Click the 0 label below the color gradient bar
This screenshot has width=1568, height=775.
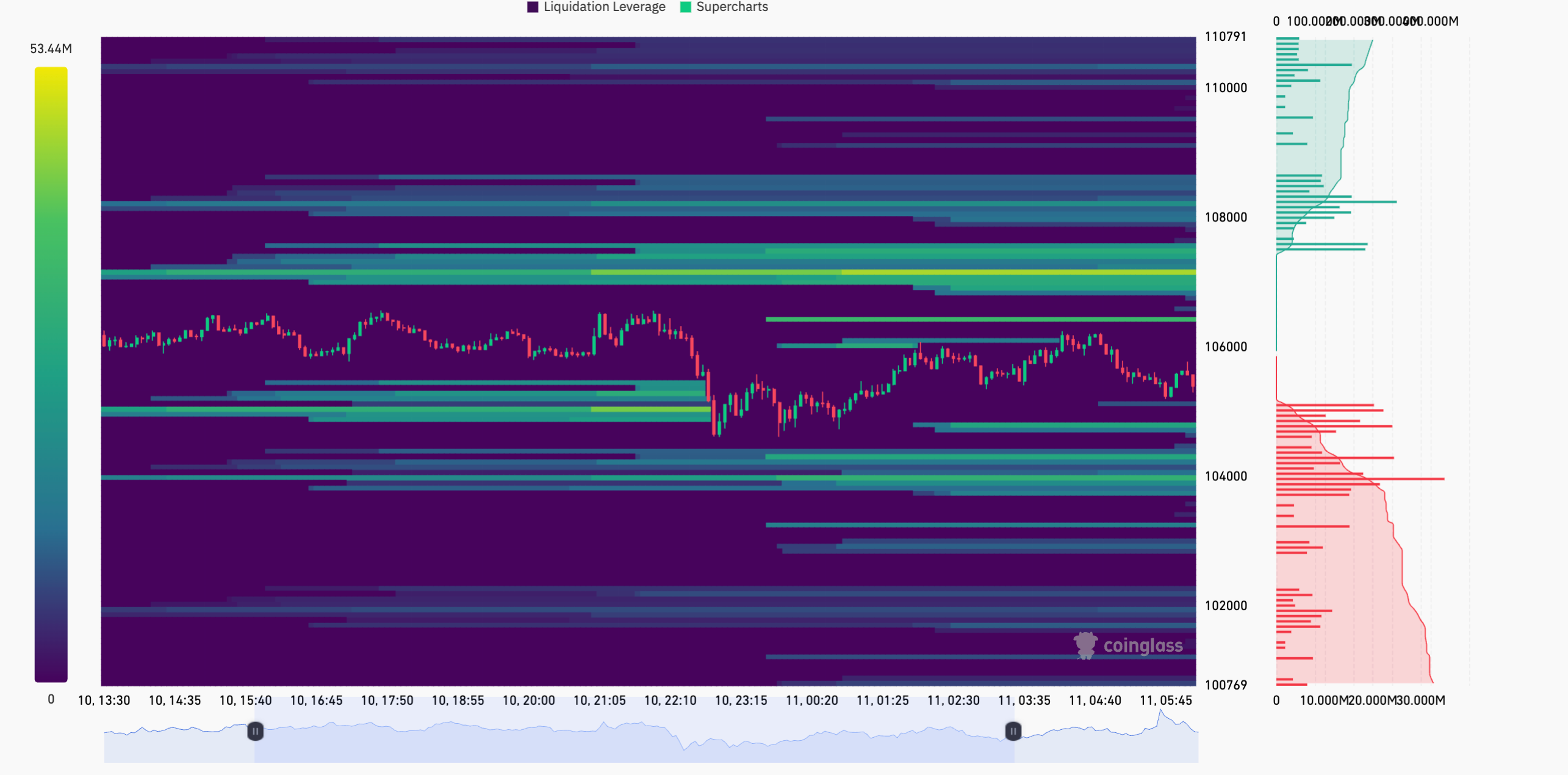51,699
